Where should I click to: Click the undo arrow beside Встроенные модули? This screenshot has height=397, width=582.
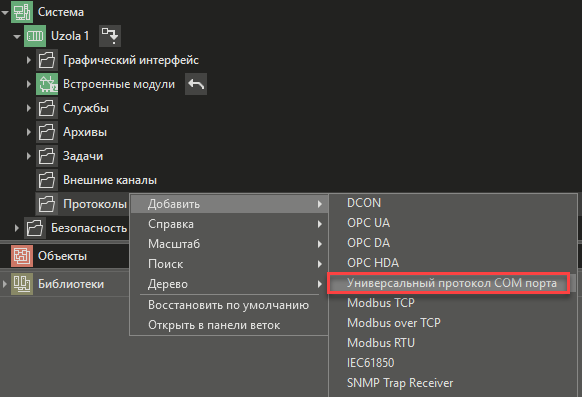196,84
